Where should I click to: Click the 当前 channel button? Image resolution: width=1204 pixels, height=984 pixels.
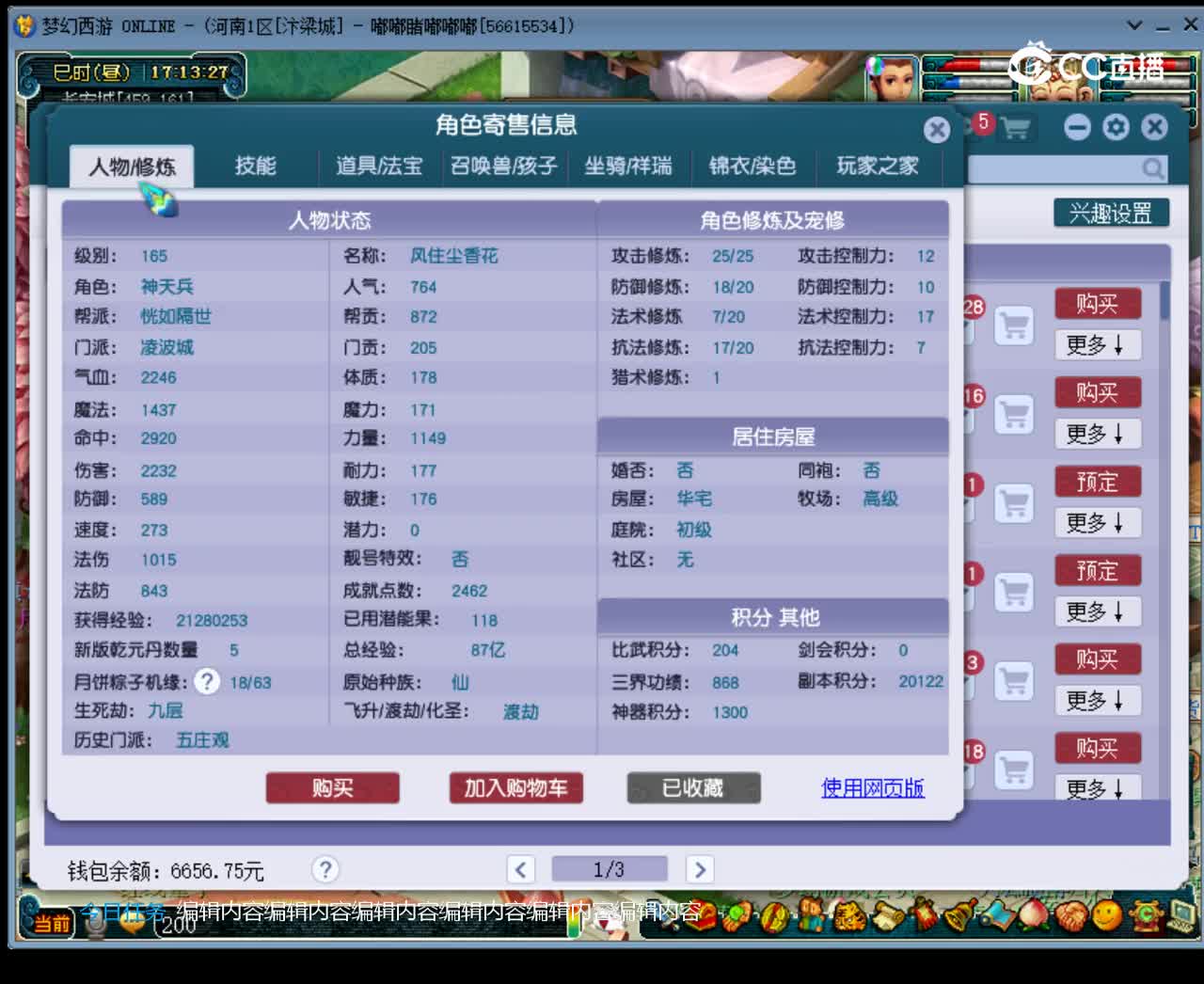pos(53,923)
